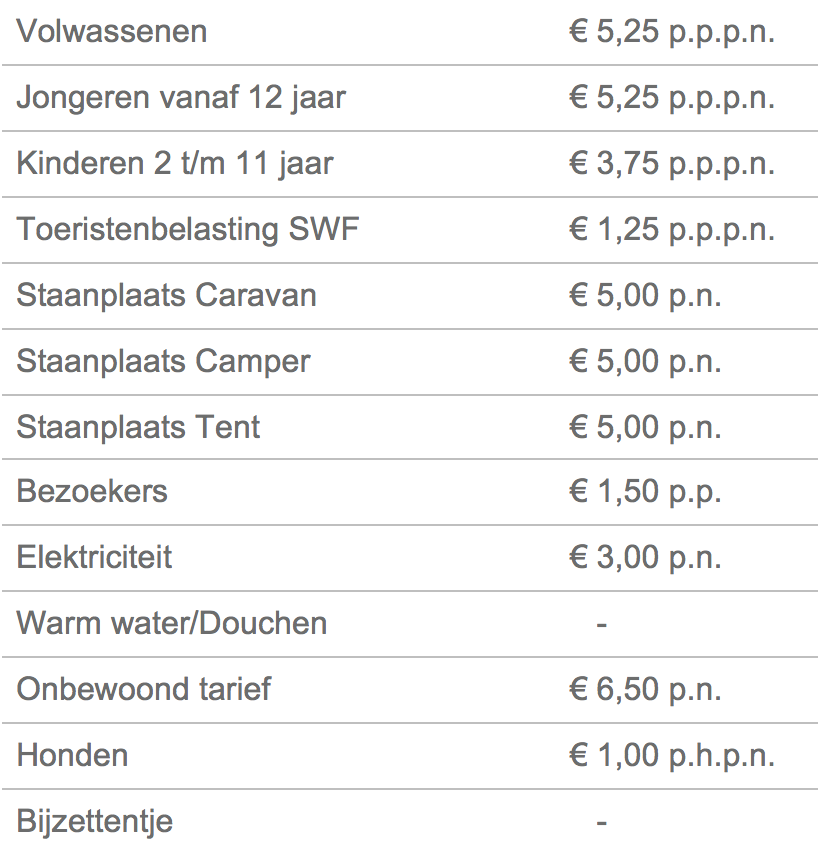Click Toeristenbelasting SWF label
The height and width of the screenshot is (860, 818).
pyautogui.click(x=188, y=229)
